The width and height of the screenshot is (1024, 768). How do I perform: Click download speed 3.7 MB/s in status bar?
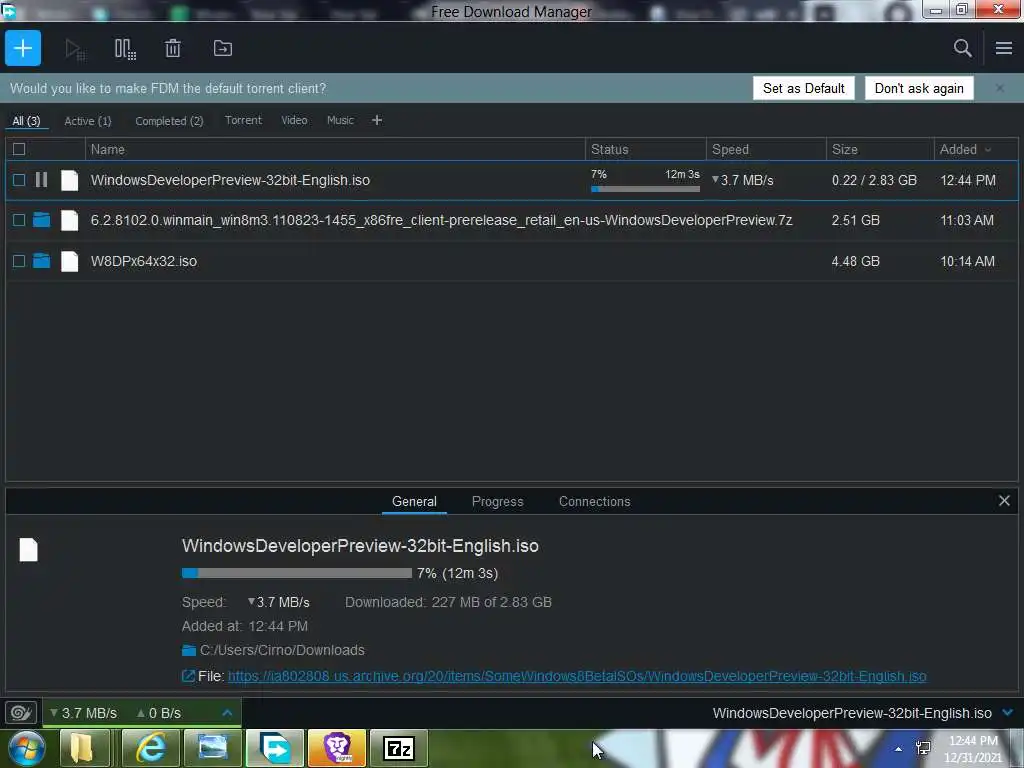pyautogui.click(x=84, y=713)
